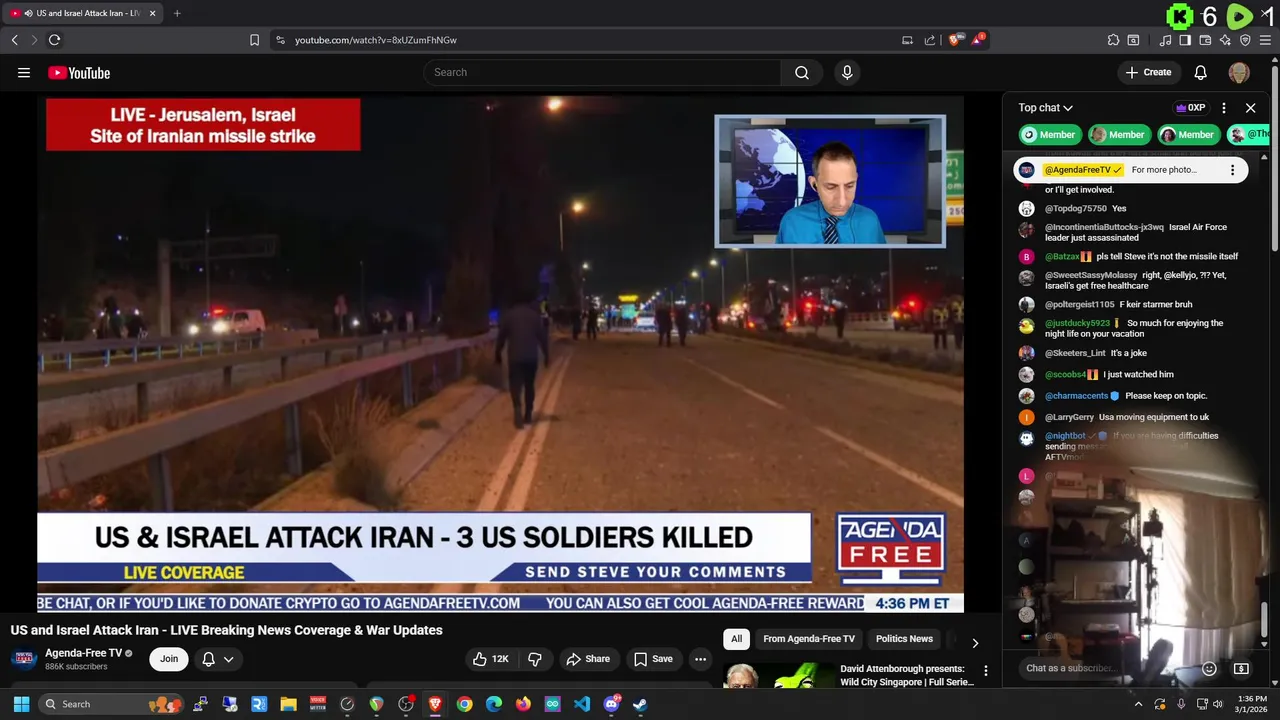Go to the YouTube home logo
This screenshot has height=720, width=1280.
pos(79,72)
